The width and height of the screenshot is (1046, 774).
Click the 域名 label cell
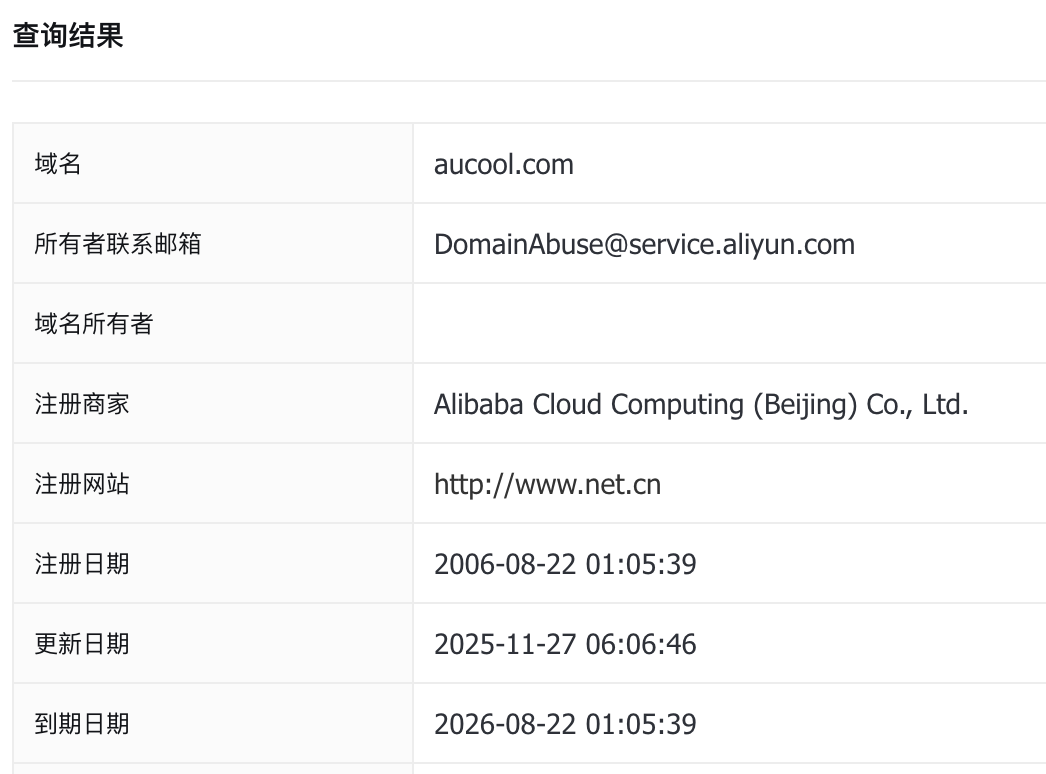point(58,164)
